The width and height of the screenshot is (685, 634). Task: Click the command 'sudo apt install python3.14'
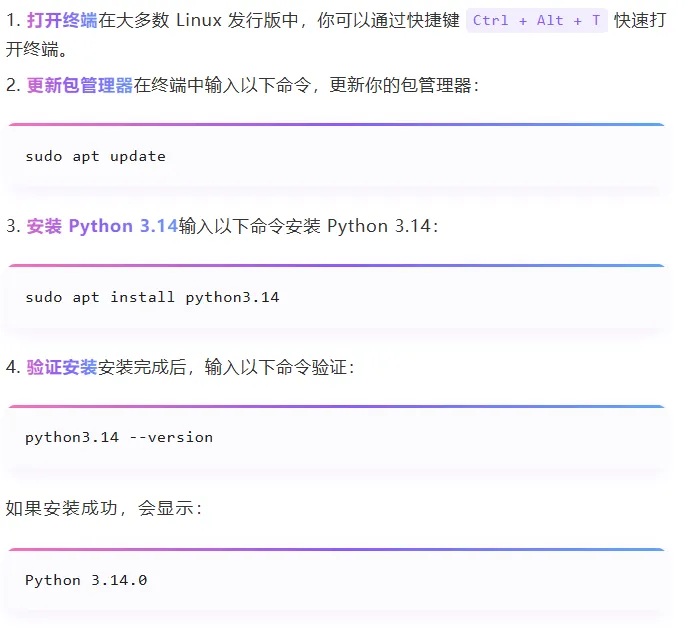[152, 298]
